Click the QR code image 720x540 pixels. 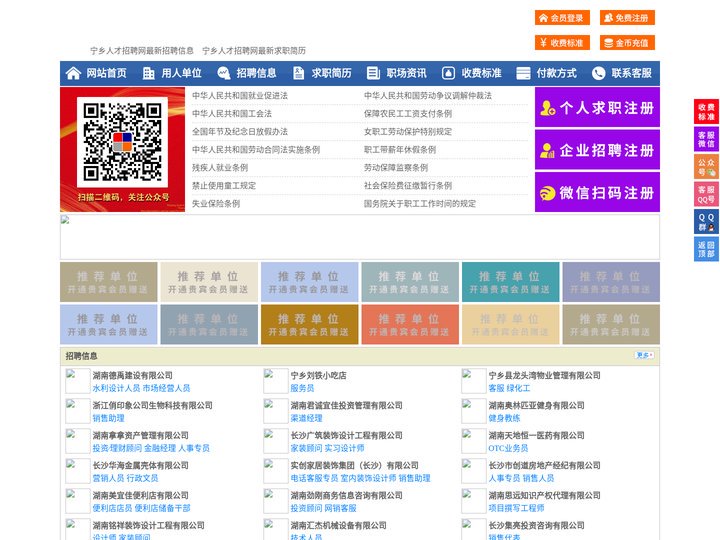[x=123, y=142]
